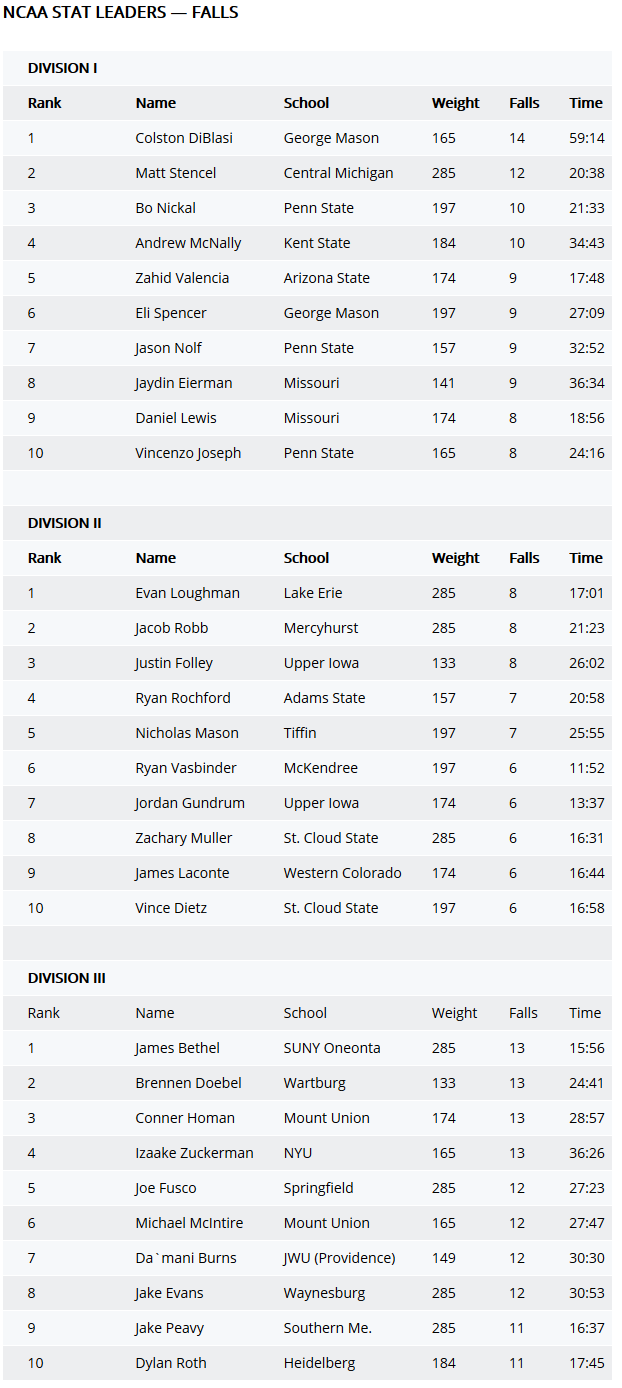Click the NCAA STAT LEADERS — FALLS title

click(121, 13)
